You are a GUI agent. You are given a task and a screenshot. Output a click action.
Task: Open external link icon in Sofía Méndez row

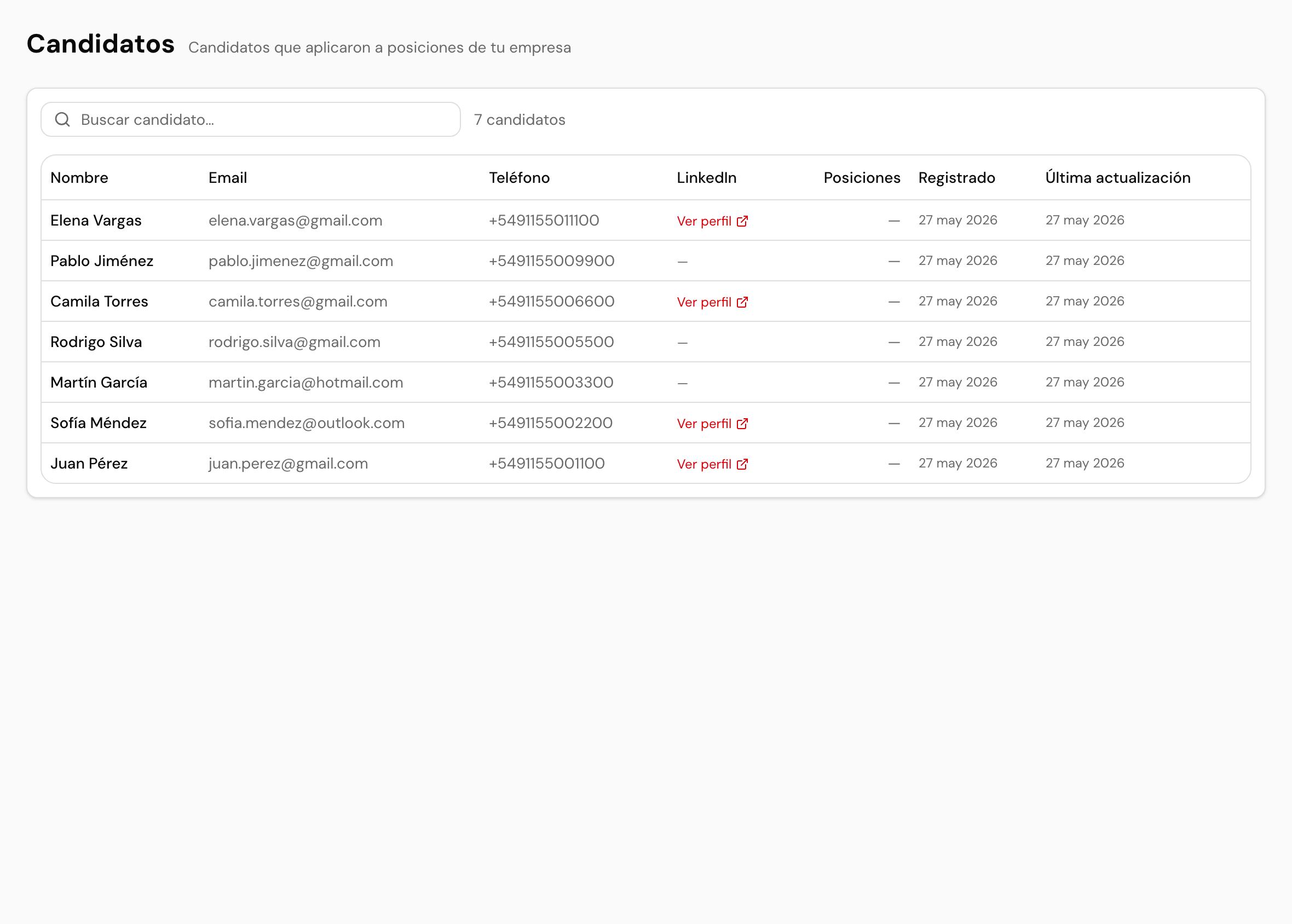pyautogui.click(x=742, y=424)
